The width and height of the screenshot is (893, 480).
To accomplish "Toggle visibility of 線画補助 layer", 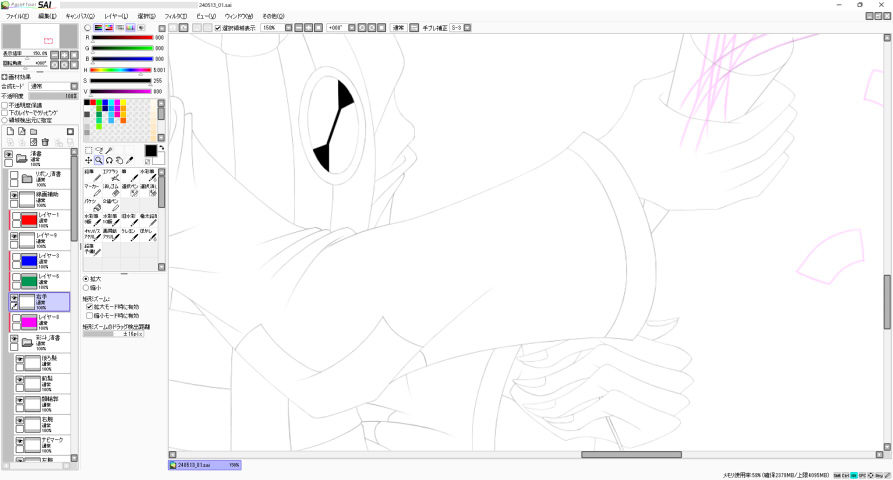I will pyautogui.click(x=14, y=195).
